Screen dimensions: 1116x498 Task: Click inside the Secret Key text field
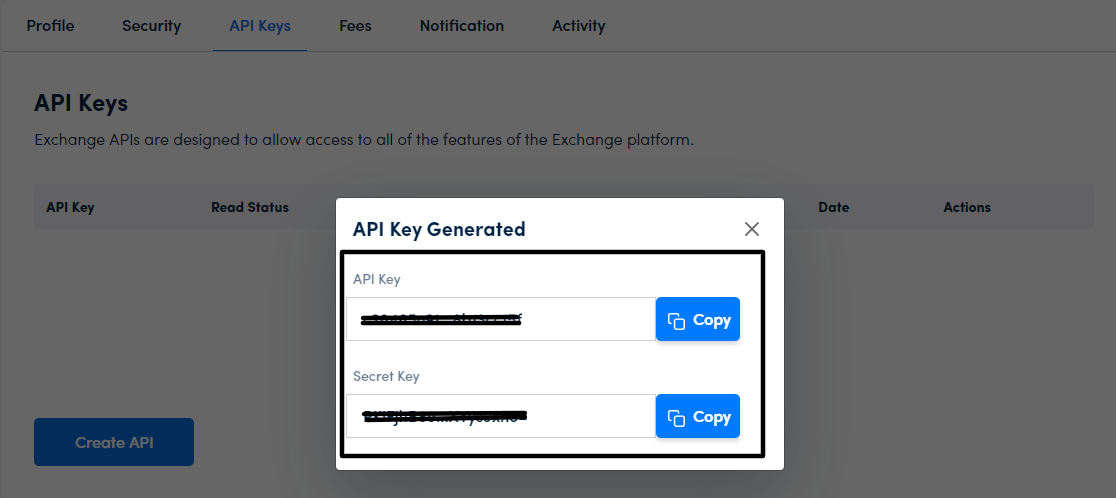[x=500, y=417]
